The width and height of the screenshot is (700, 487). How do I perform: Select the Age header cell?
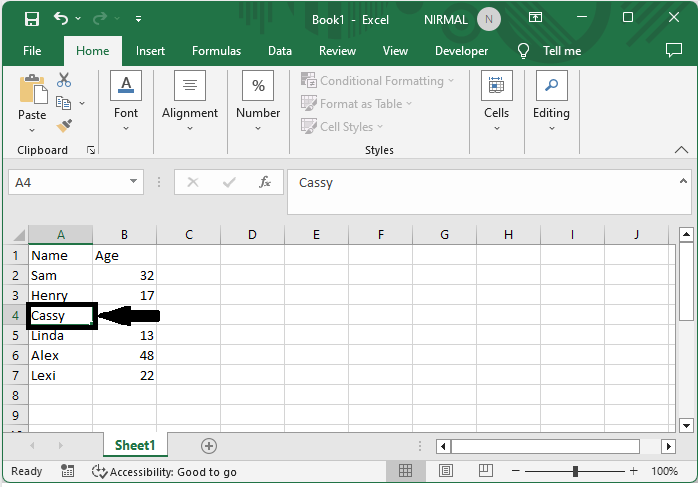tap(125, 255)
